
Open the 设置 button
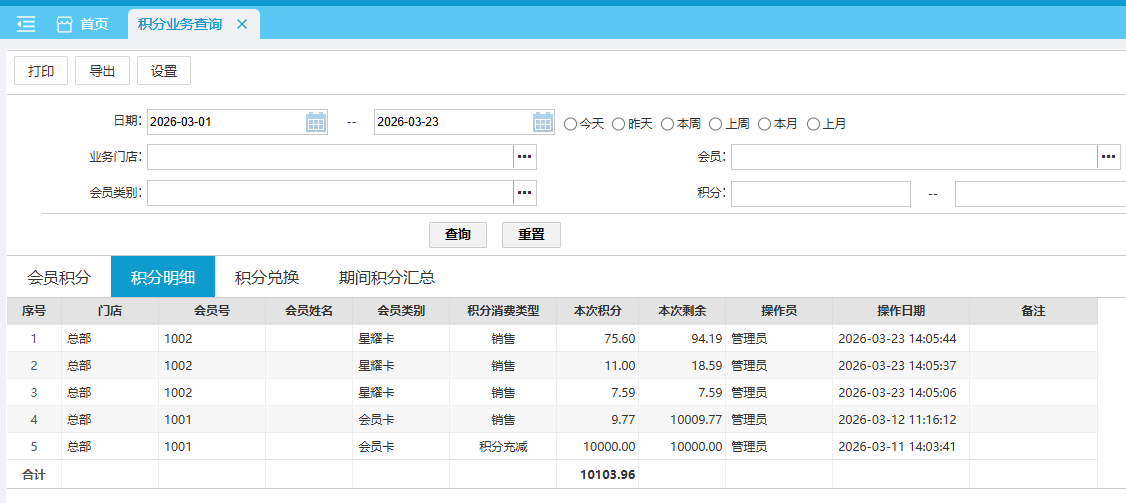tap(164, 70)
